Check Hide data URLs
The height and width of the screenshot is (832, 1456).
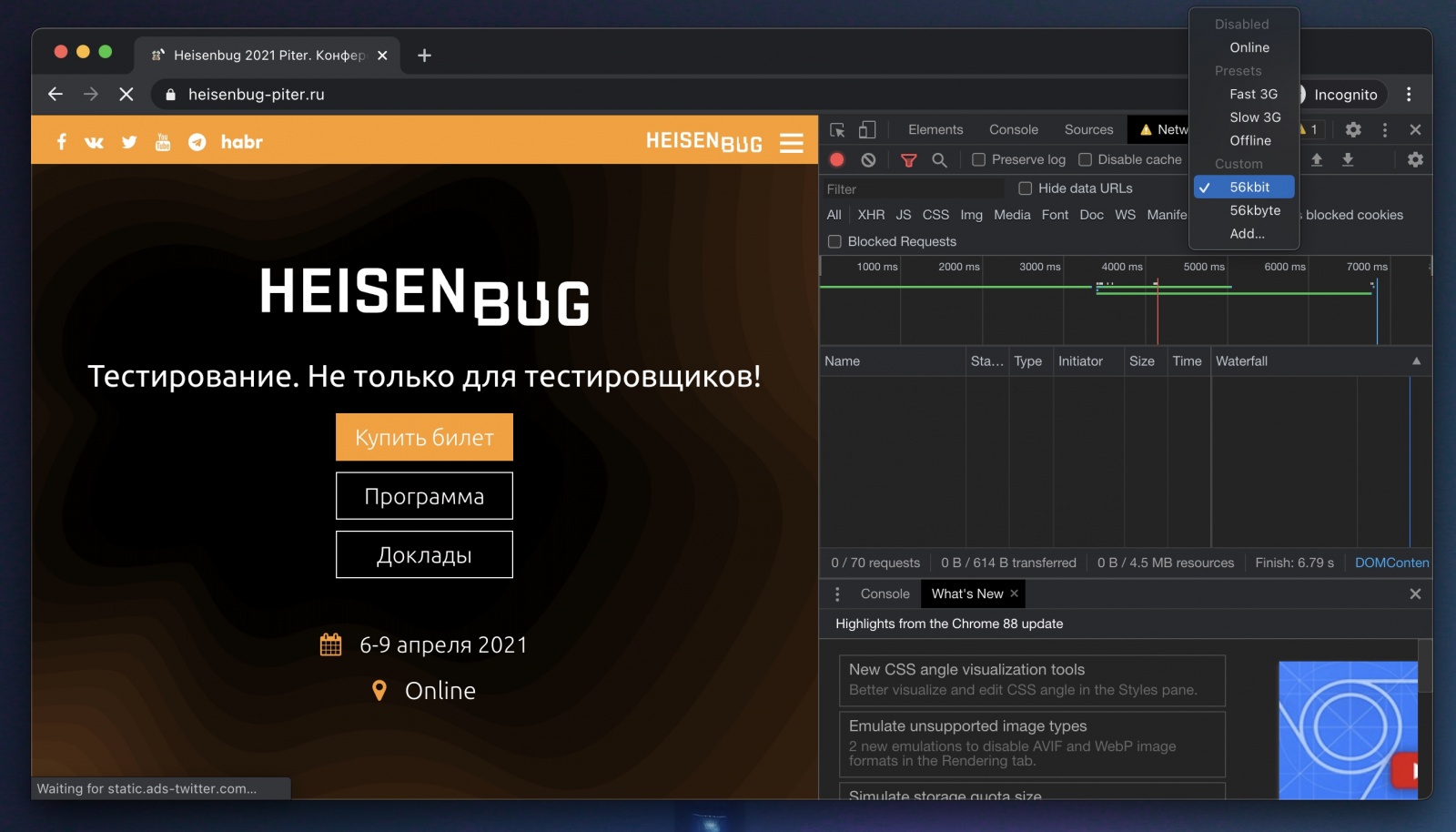1025,188
